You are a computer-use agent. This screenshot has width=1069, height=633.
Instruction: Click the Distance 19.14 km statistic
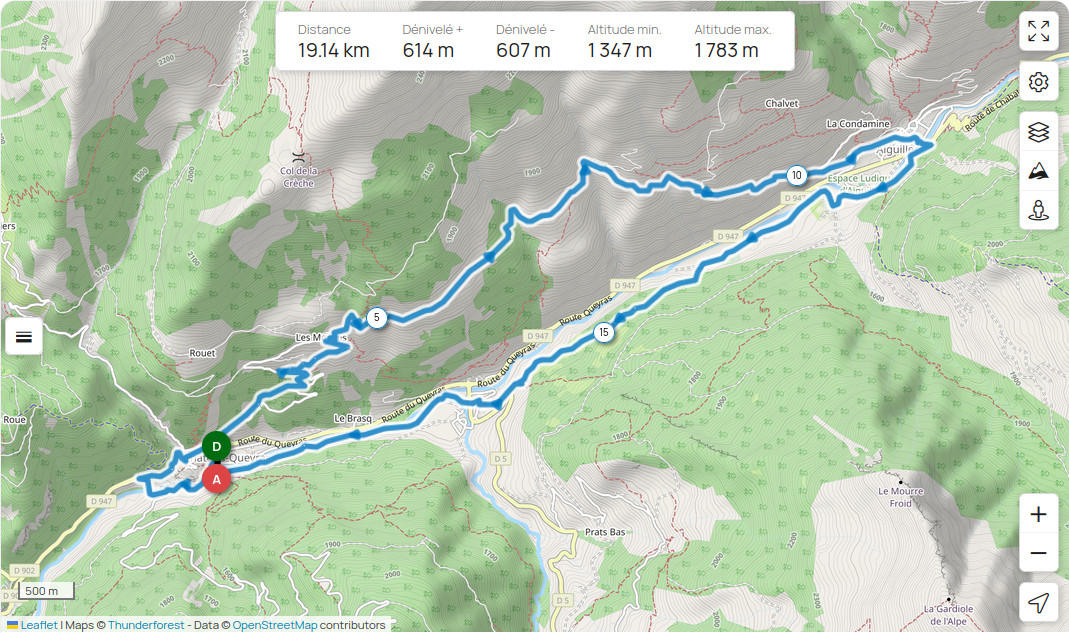[333, 41]
